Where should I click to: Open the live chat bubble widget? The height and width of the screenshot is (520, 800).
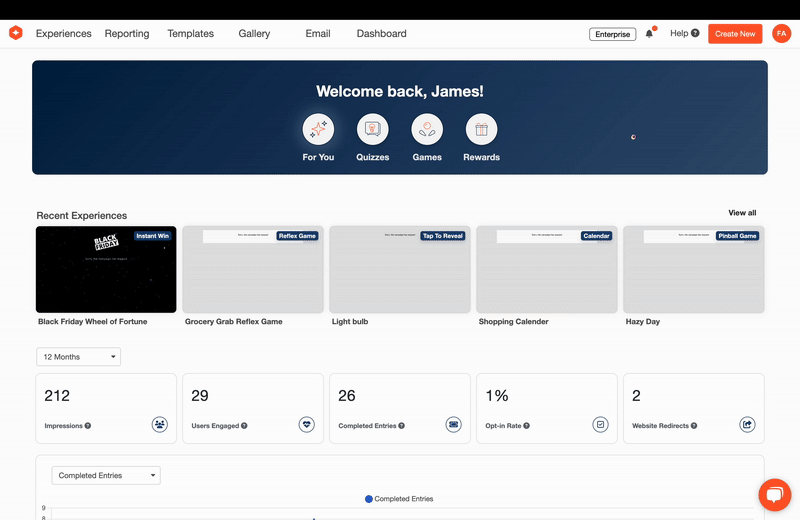click(x=774, y=495)
